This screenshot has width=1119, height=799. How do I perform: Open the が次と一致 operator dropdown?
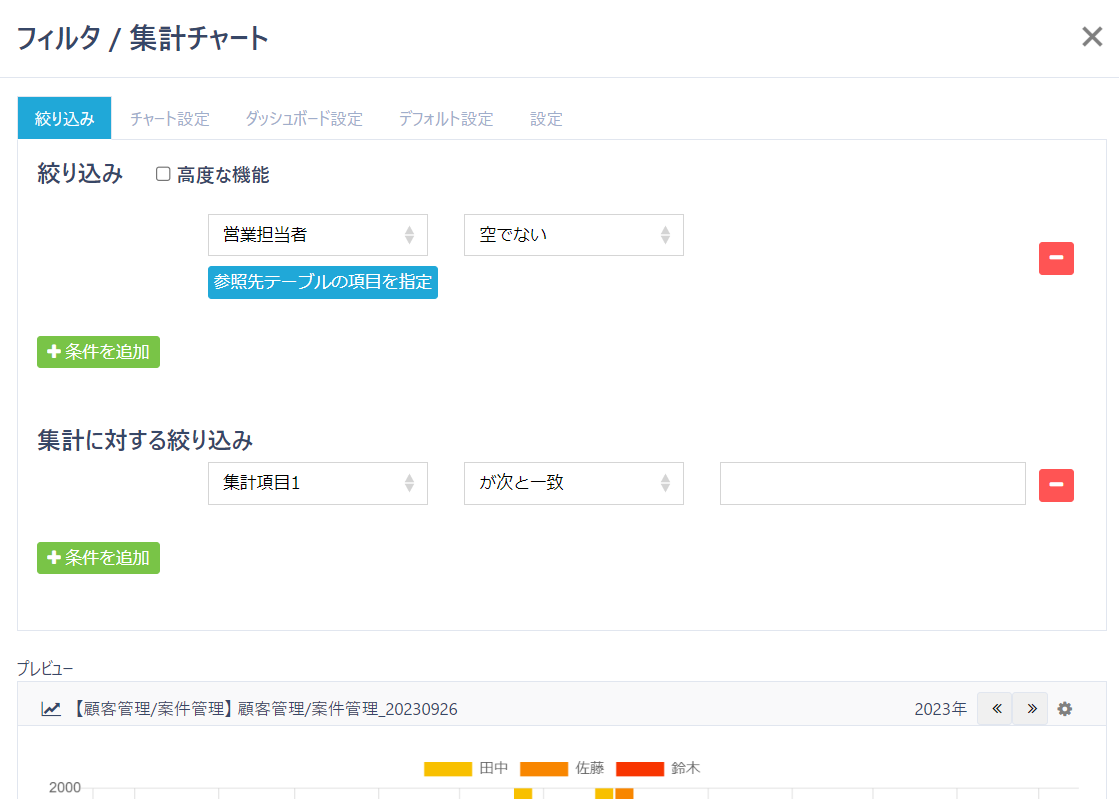click(x=573, y=483)
